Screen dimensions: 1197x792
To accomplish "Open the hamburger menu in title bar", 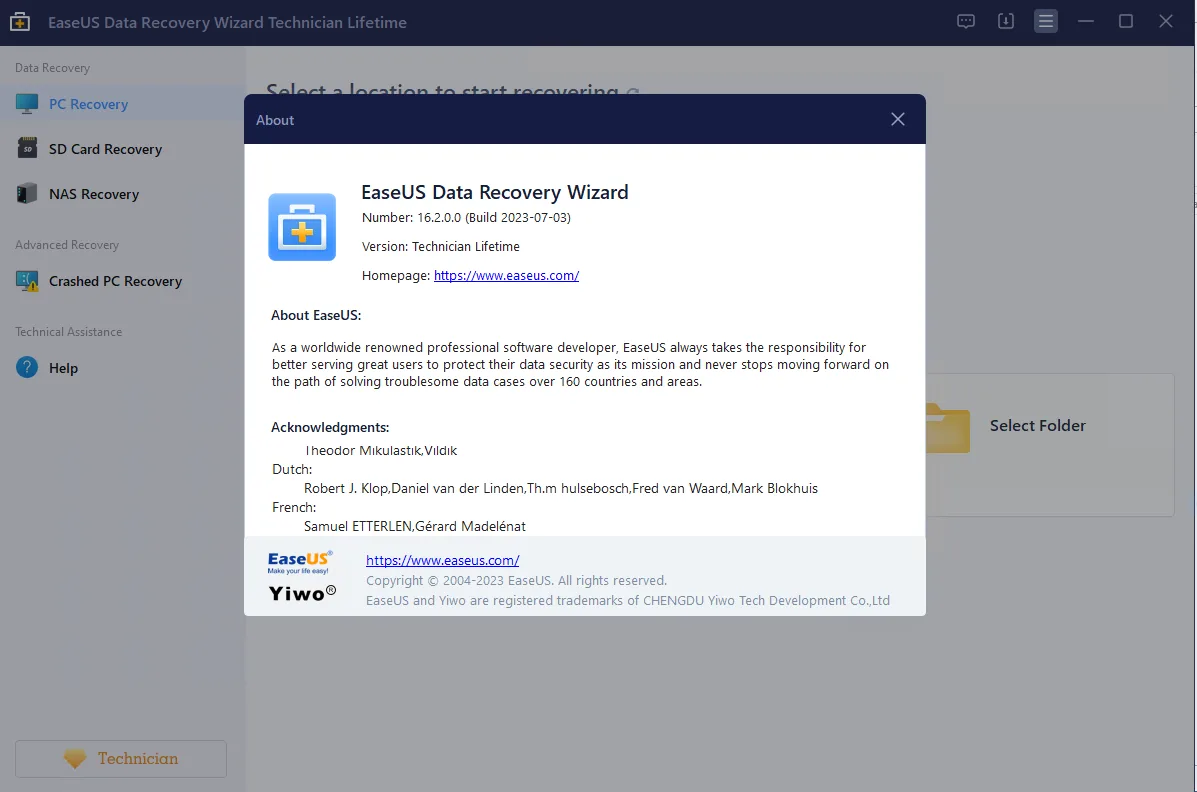I will coord(1046,21).
